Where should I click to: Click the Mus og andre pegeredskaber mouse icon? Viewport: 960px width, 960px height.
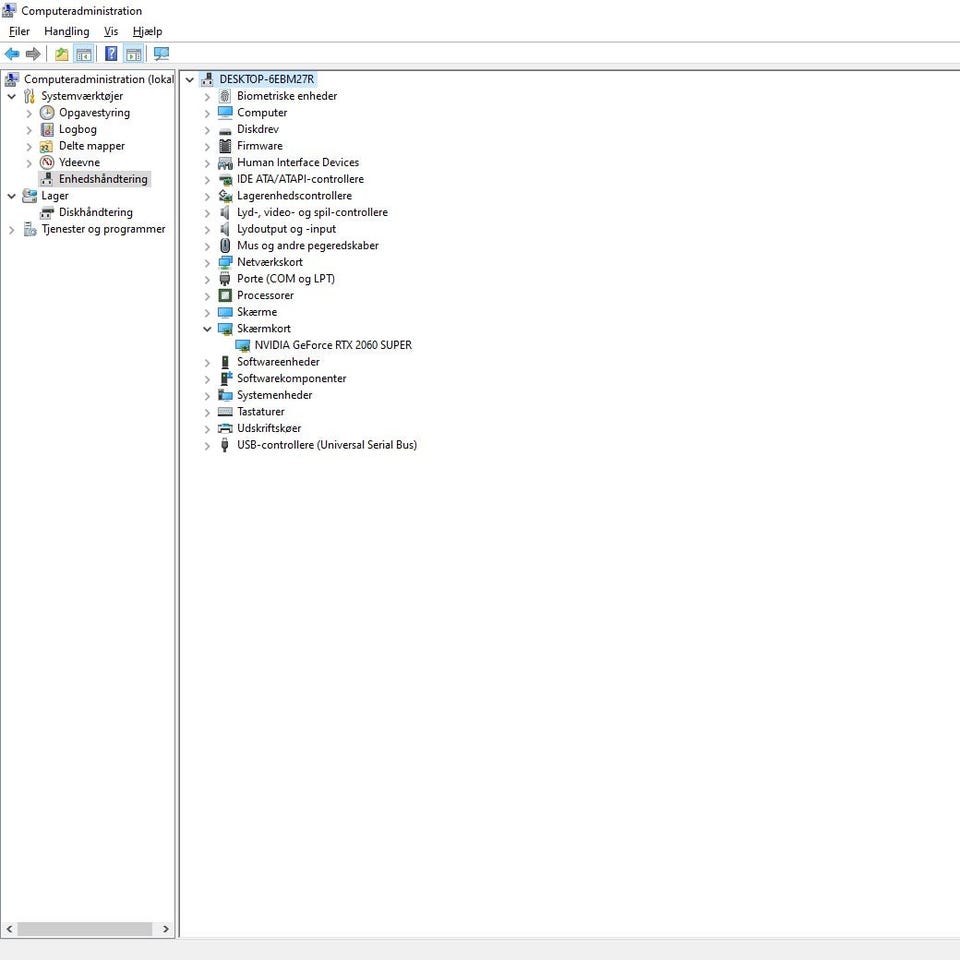225,246
